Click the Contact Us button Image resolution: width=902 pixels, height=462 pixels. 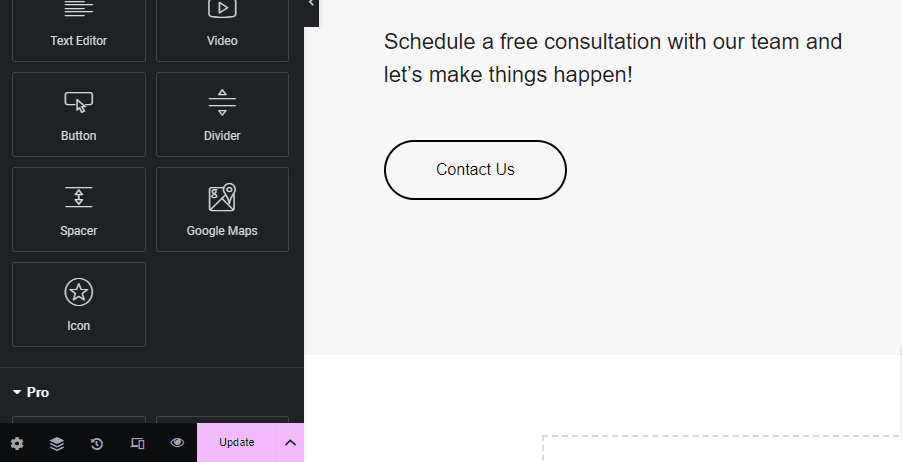pyautogui.click(x=475, y=170)
